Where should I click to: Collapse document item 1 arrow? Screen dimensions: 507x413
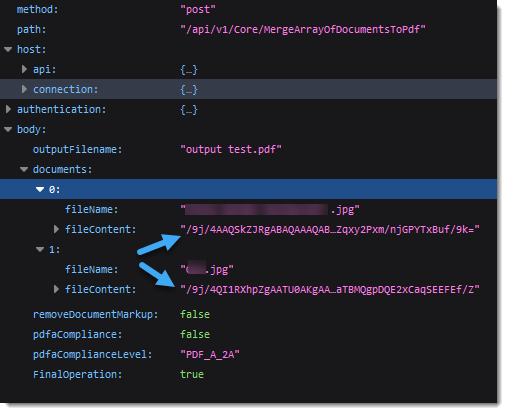[x=40, y=250]
